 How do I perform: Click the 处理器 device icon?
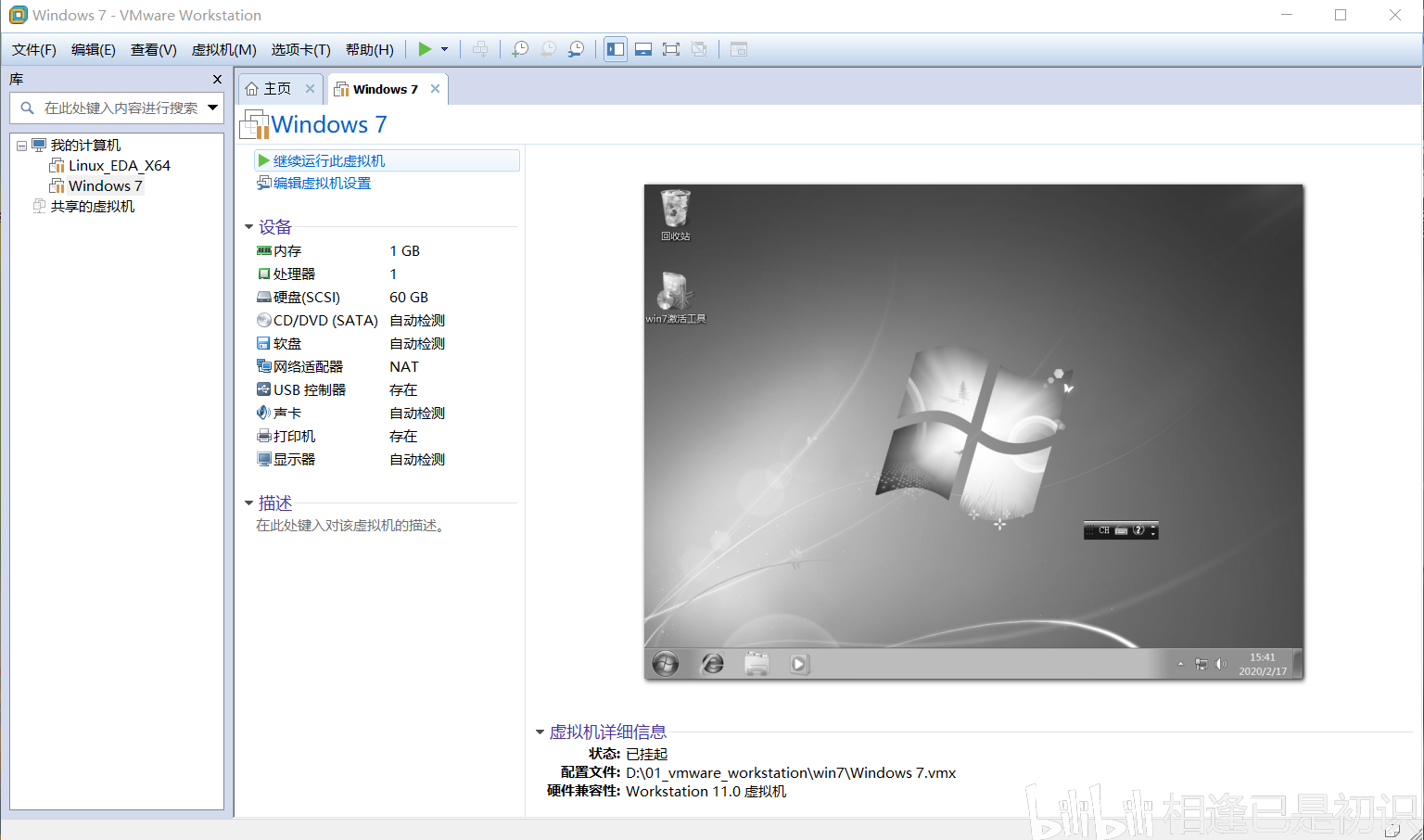(264, 274)
